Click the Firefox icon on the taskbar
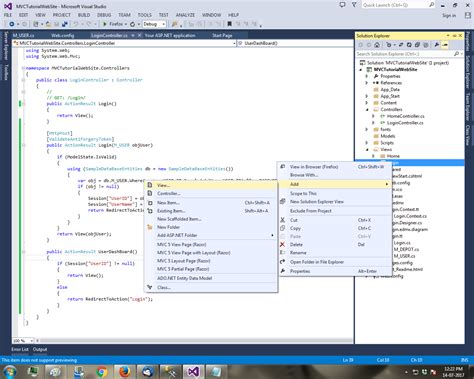Viewport: 474px width, 379px height. pos(124,371)
